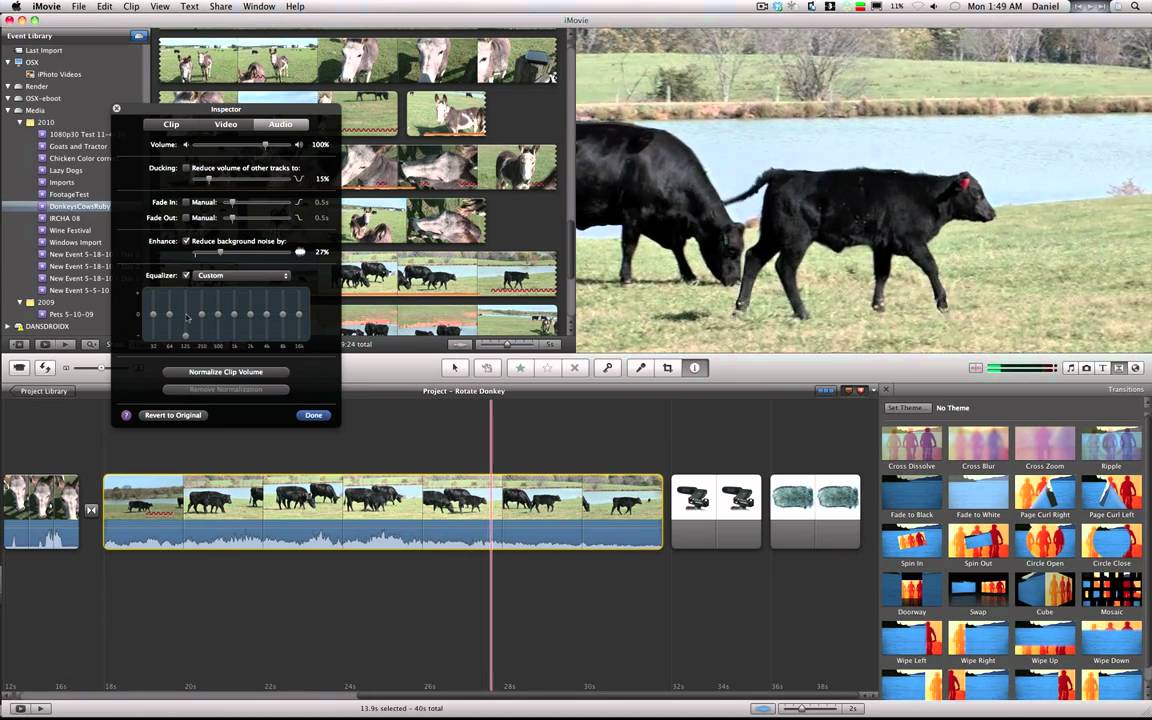Click the Inspector help question mark

126,415
